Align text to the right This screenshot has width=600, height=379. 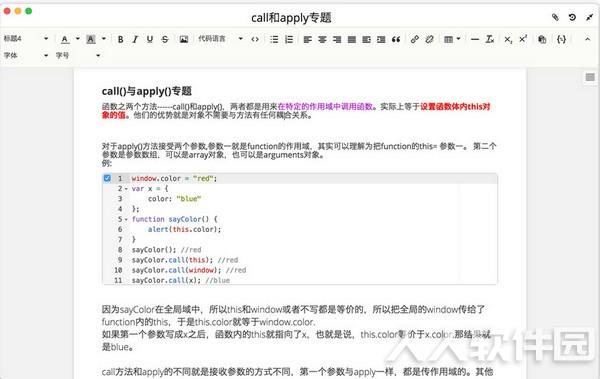[337, 39]
